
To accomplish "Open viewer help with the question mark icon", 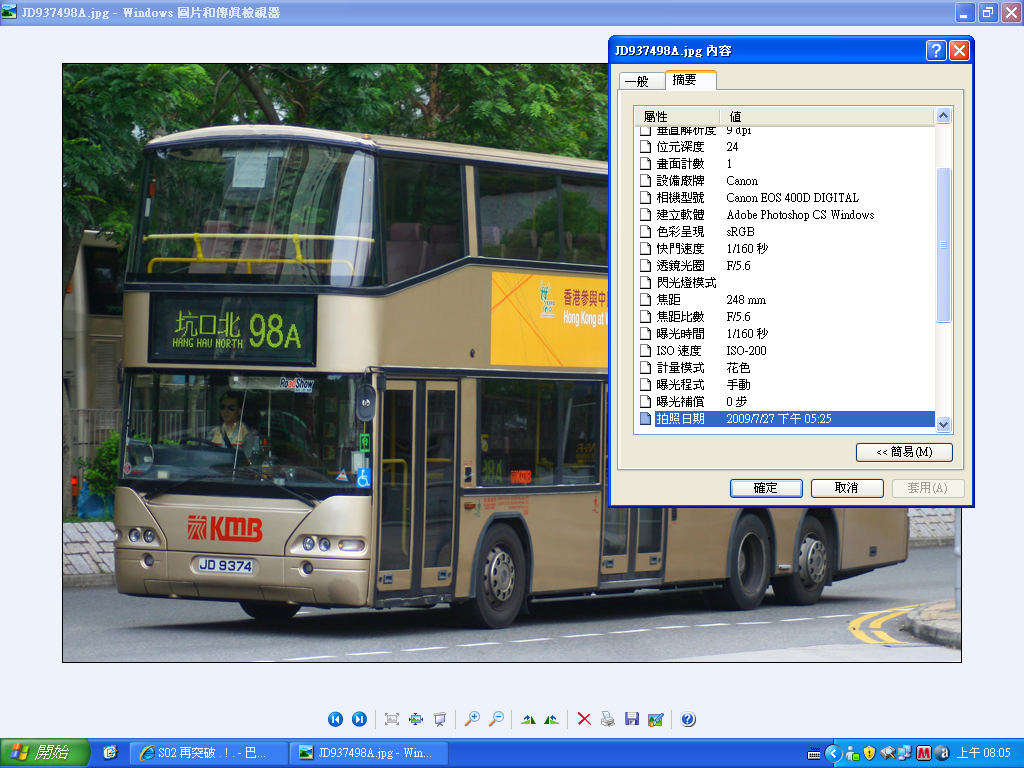I will (x=688, y=719).
